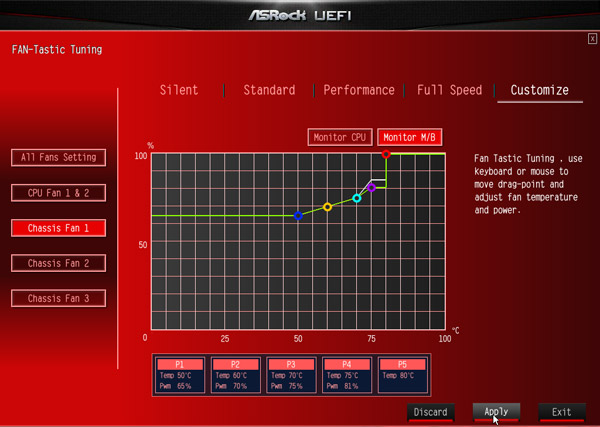The image size is (600, 427).
Task: Close the tuning window with X
Action: (592, 39)
